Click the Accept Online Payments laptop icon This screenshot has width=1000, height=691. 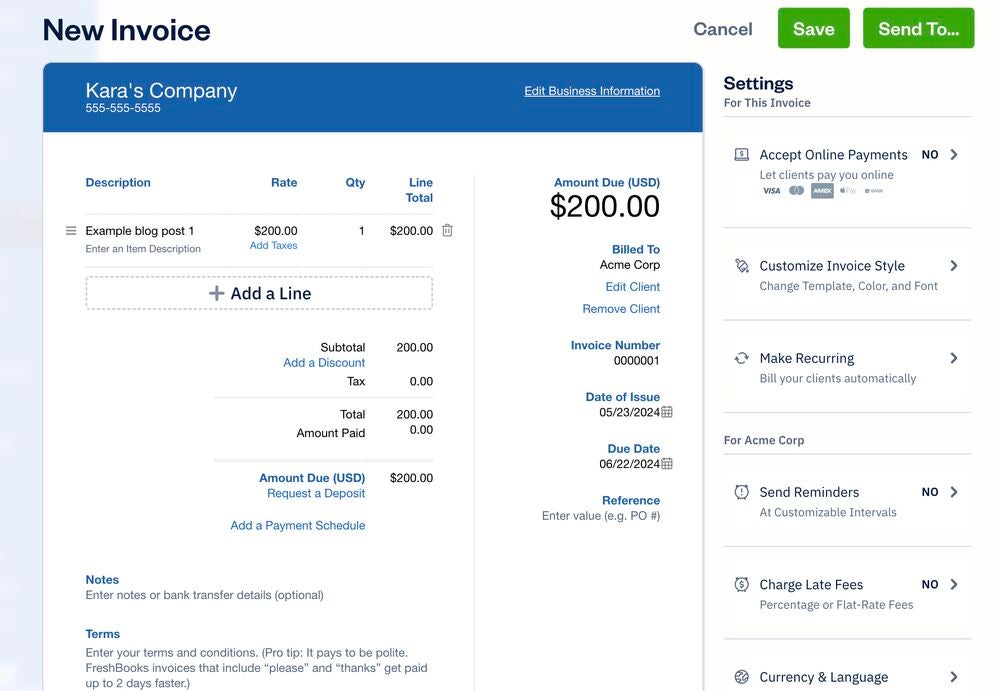click(741, 153)
